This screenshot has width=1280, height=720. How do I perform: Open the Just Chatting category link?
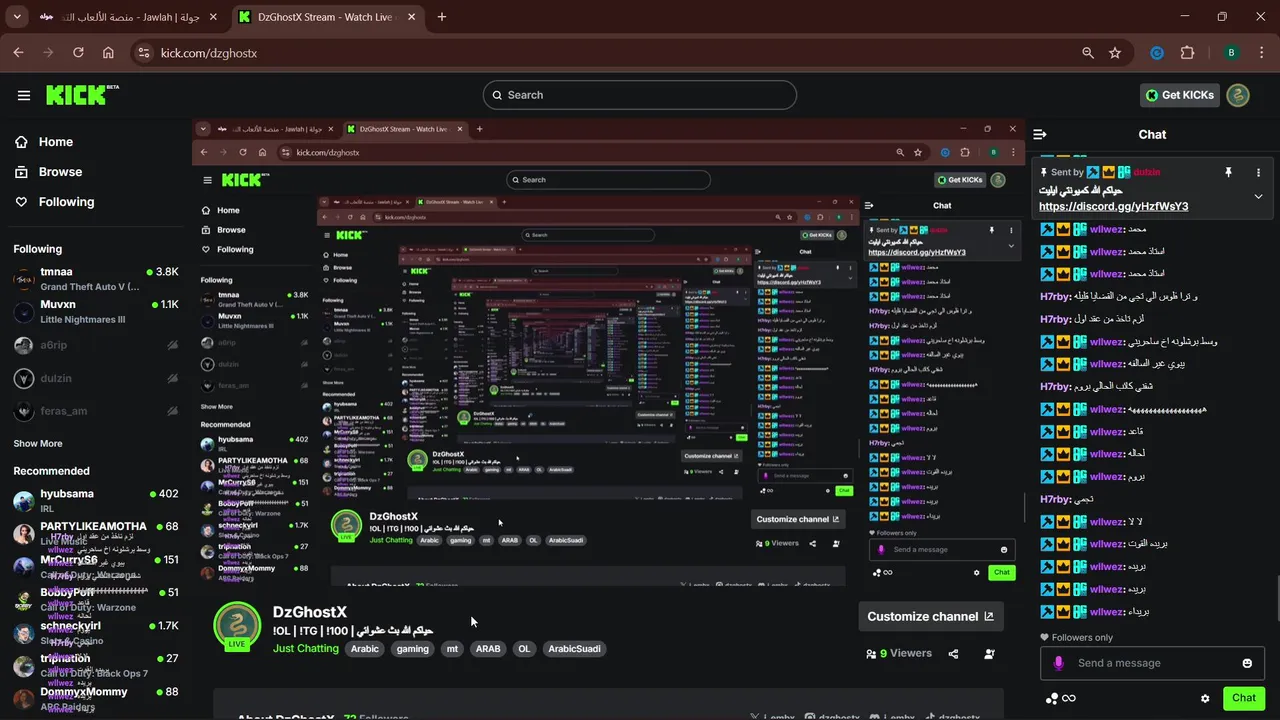(x=306, y=648)
